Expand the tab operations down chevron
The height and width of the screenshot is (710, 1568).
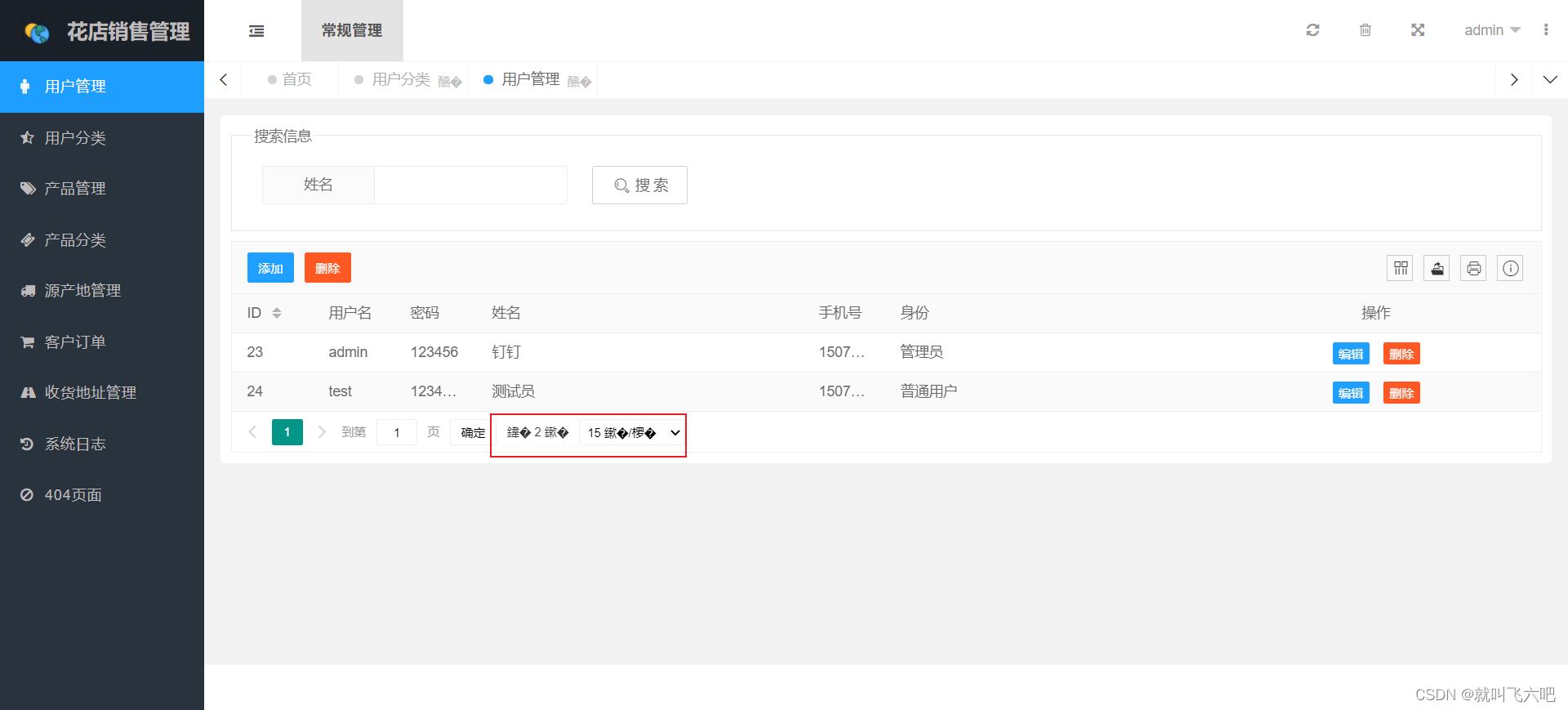tap(1550, 80)
